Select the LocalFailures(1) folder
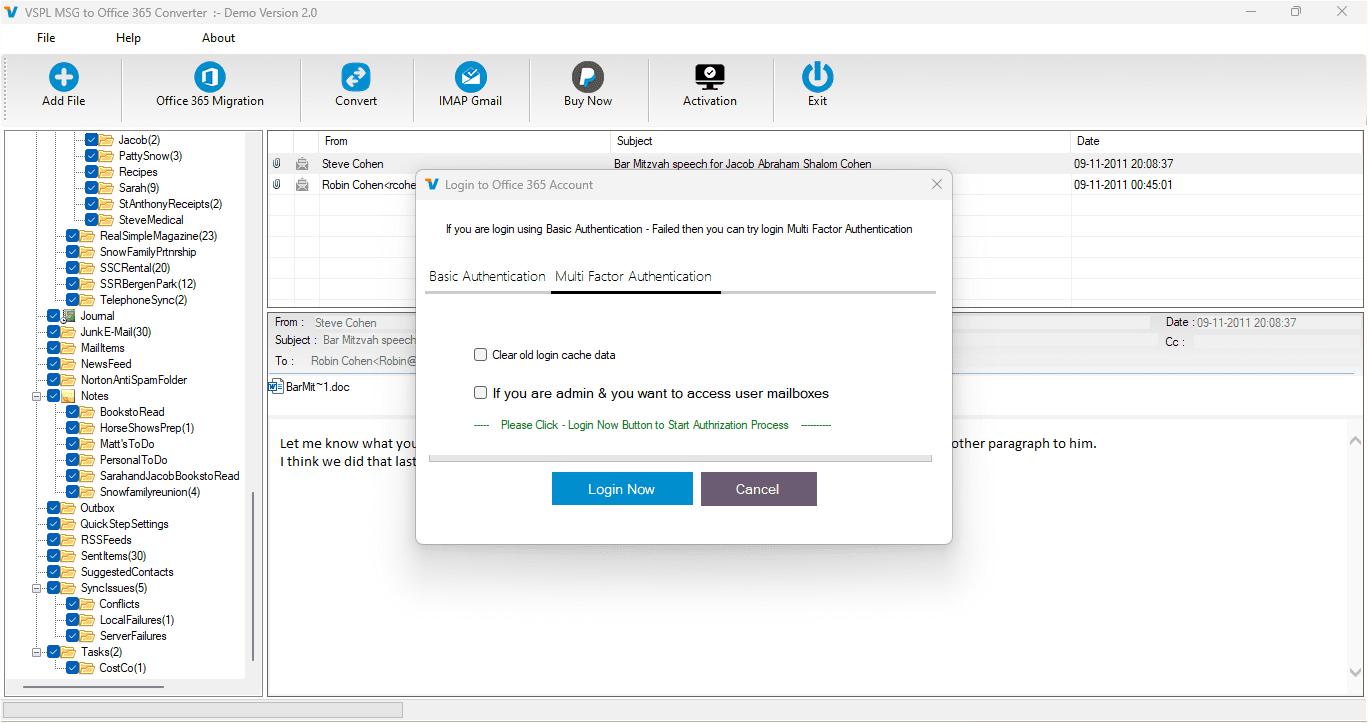The height and width of the screenshot is (723, 1368). click(x=137, y=620)
